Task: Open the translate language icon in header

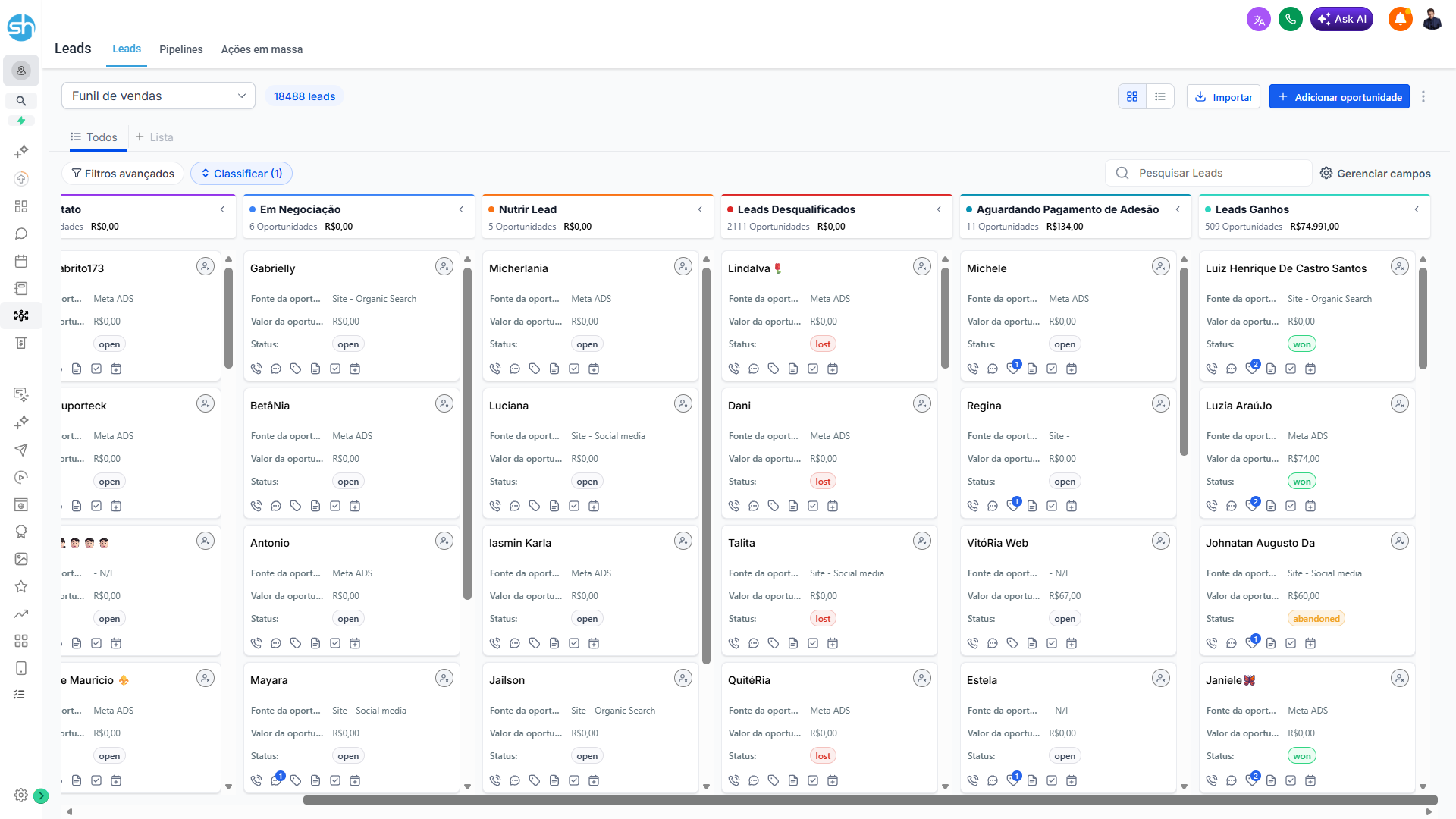Action: [1258, 20]
